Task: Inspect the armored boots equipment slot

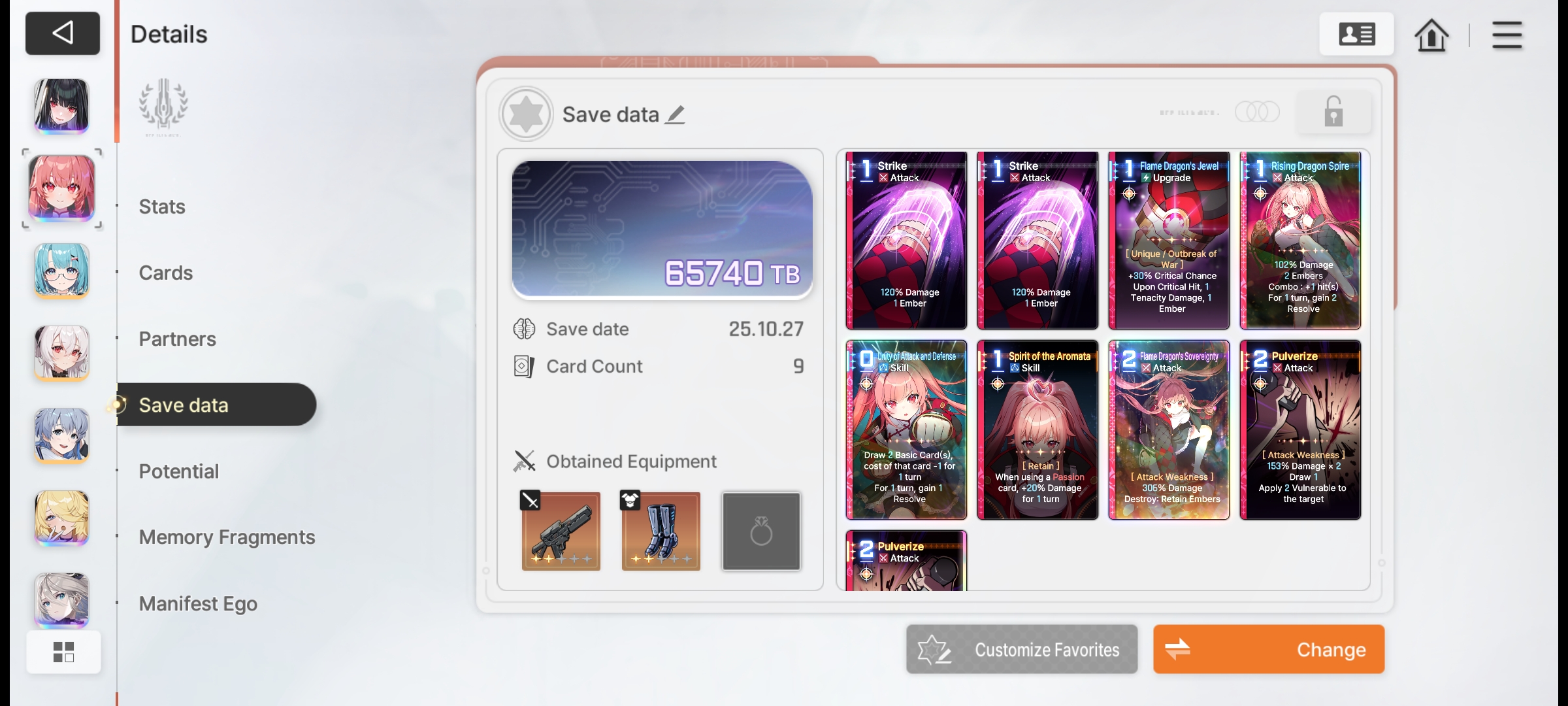Action: click(661, 531)
